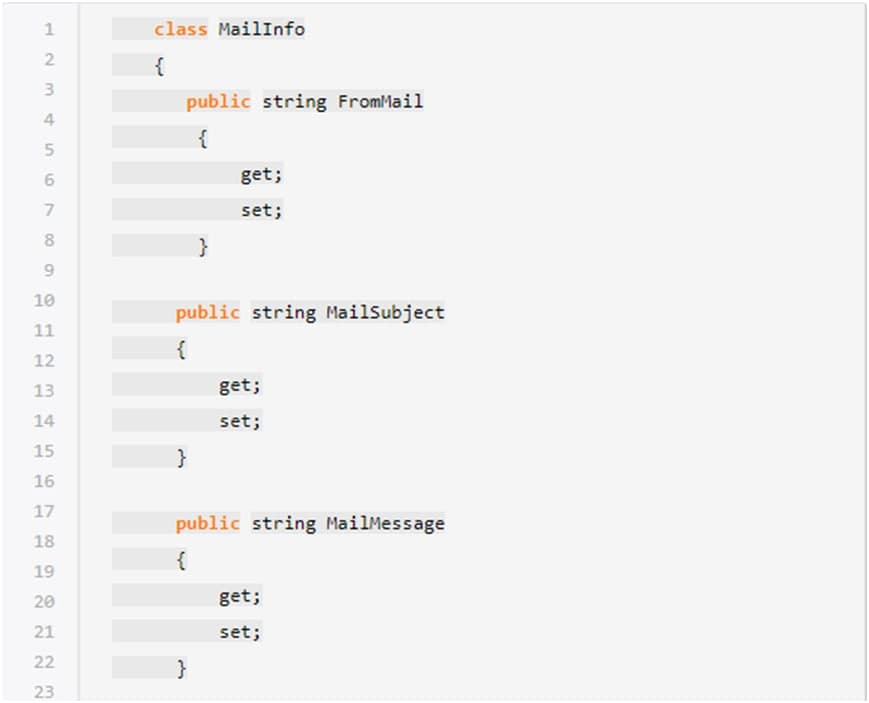Click the MailMessage property name
869x703 pixels.
tap(385, 523)
